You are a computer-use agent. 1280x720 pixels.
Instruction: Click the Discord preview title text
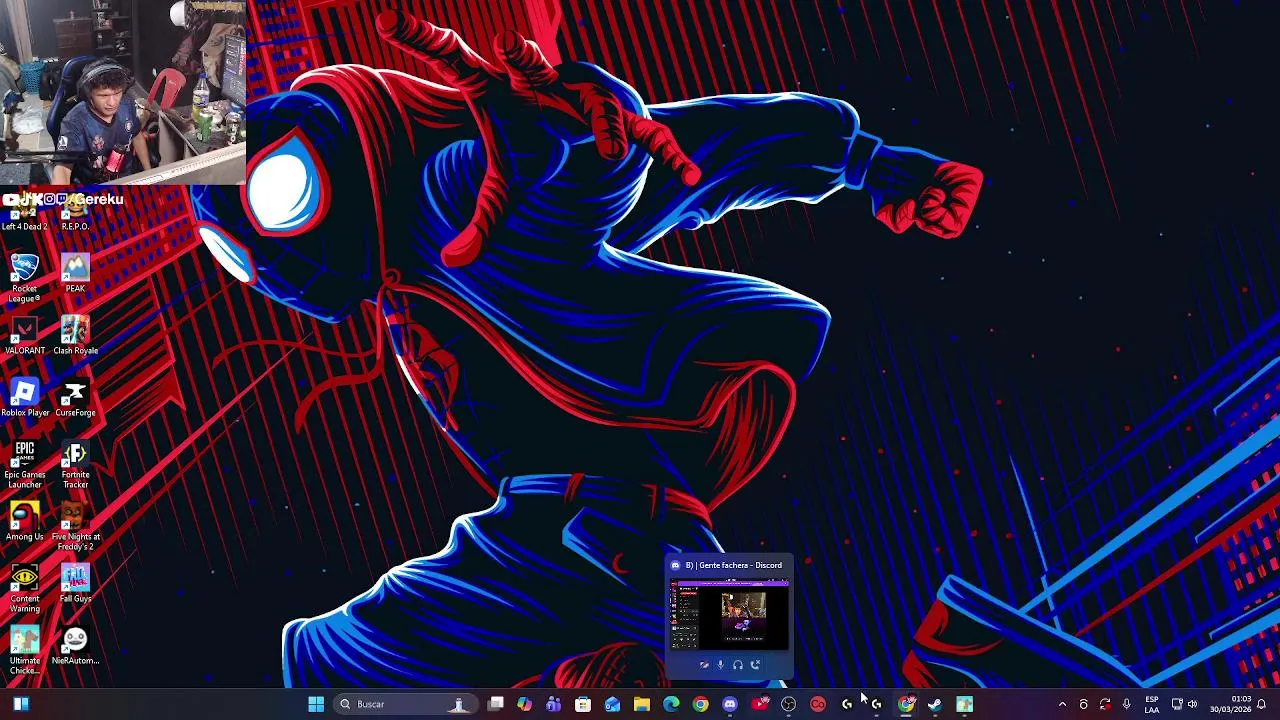pos(734,565)
